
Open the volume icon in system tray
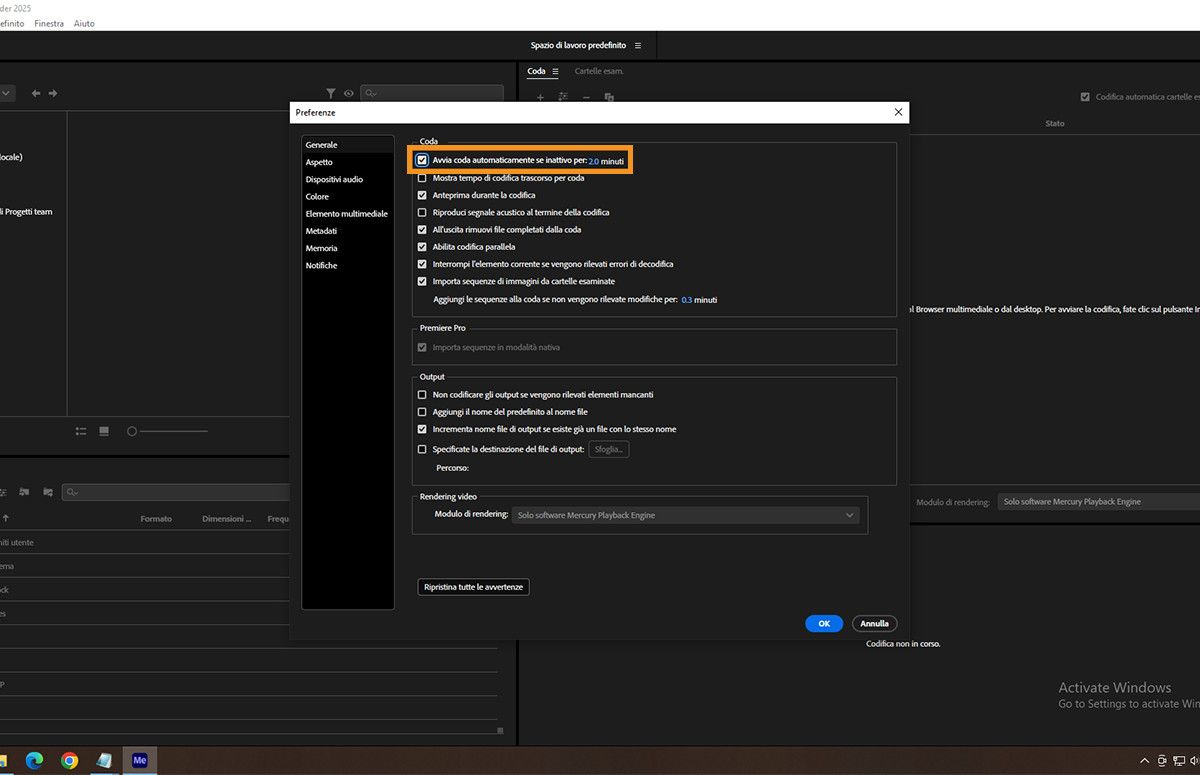coord(1195,760)
